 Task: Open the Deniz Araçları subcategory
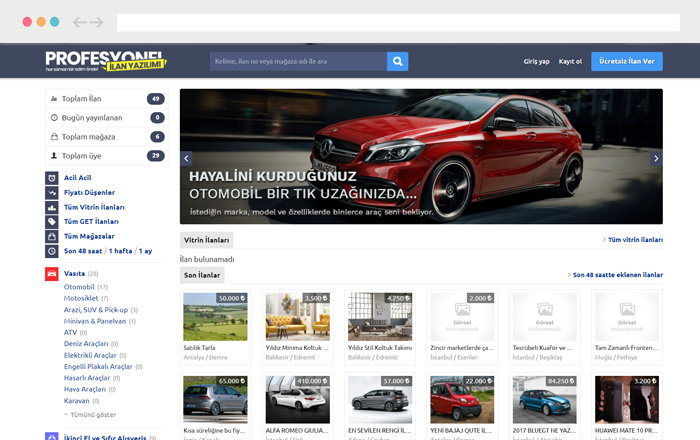click(86, 344)
